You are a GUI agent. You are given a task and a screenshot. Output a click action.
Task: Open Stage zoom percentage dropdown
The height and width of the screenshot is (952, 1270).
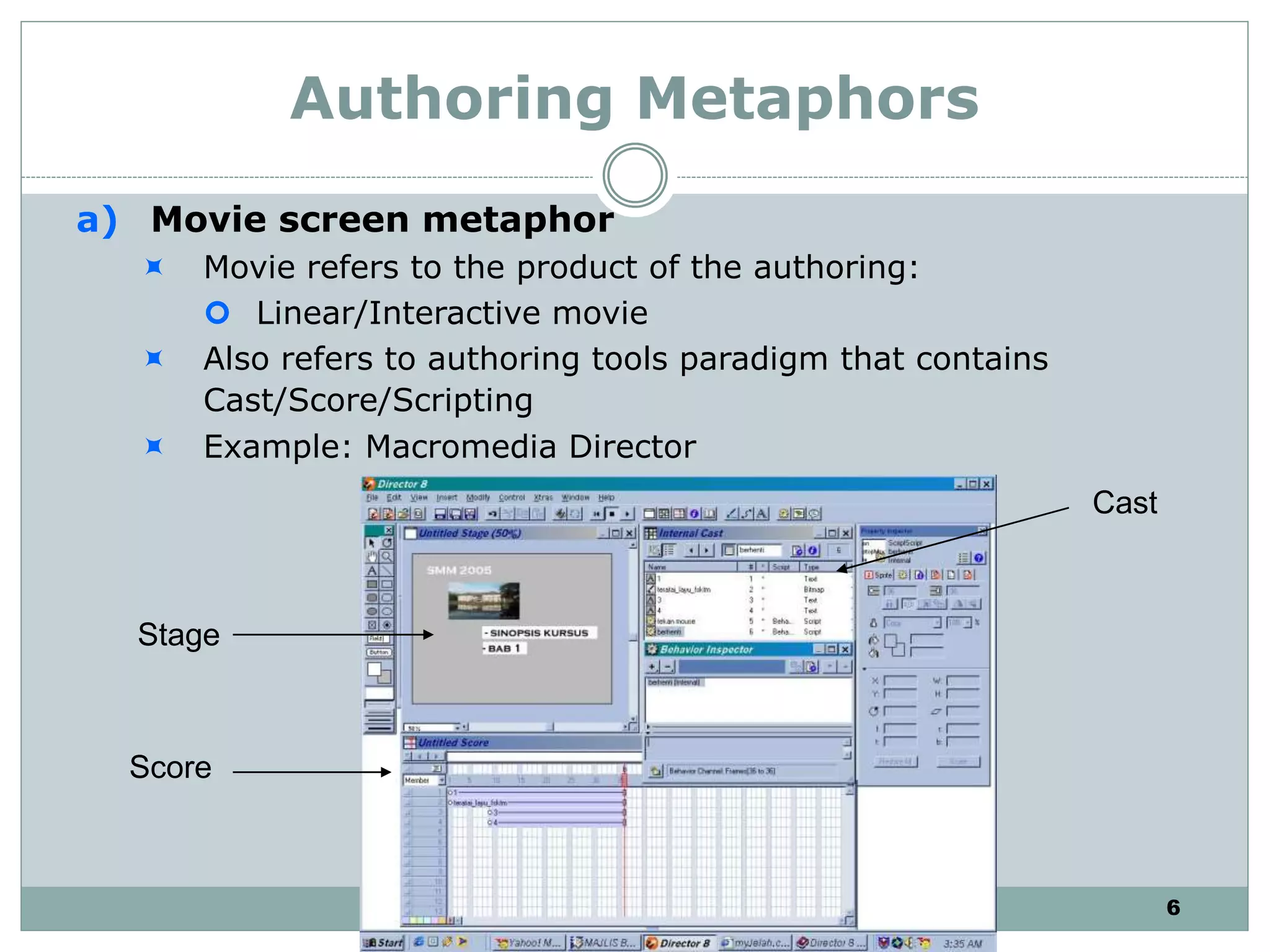[458, 727]
